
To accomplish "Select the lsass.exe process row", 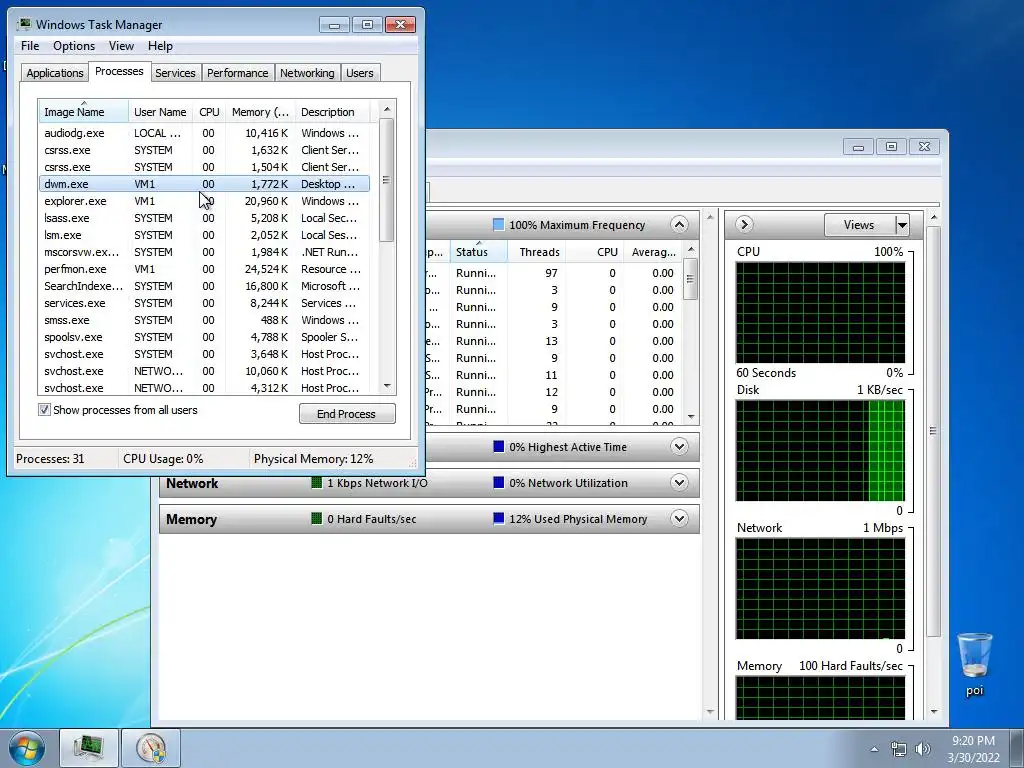I will 204,218.
